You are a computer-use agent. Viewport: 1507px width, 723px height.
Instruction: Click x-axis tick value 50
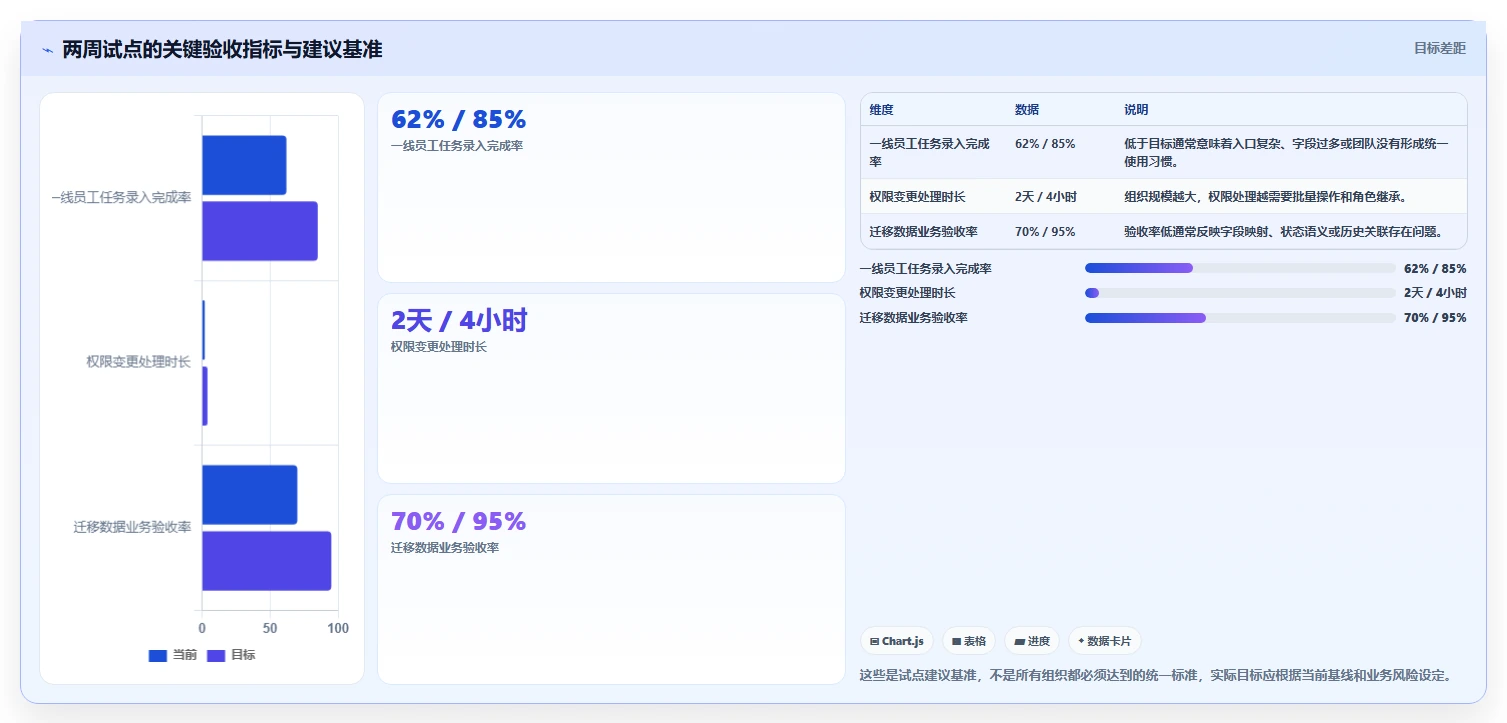[270, 628]
